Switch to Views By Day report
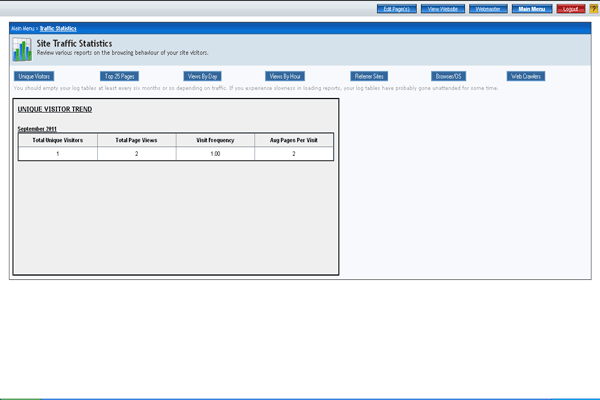 (202, 76)
